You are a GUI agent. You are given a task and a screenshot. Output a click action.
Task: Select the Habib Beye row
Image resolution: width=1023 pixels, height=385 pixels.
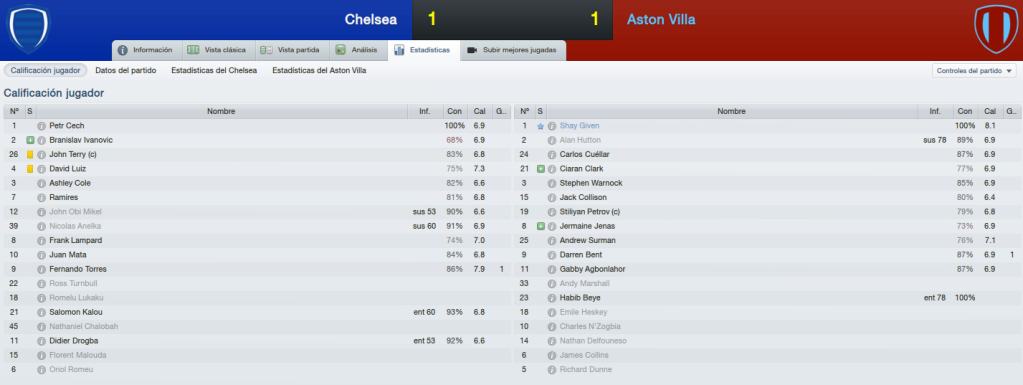pyautogui.click(x=767, y=298)
